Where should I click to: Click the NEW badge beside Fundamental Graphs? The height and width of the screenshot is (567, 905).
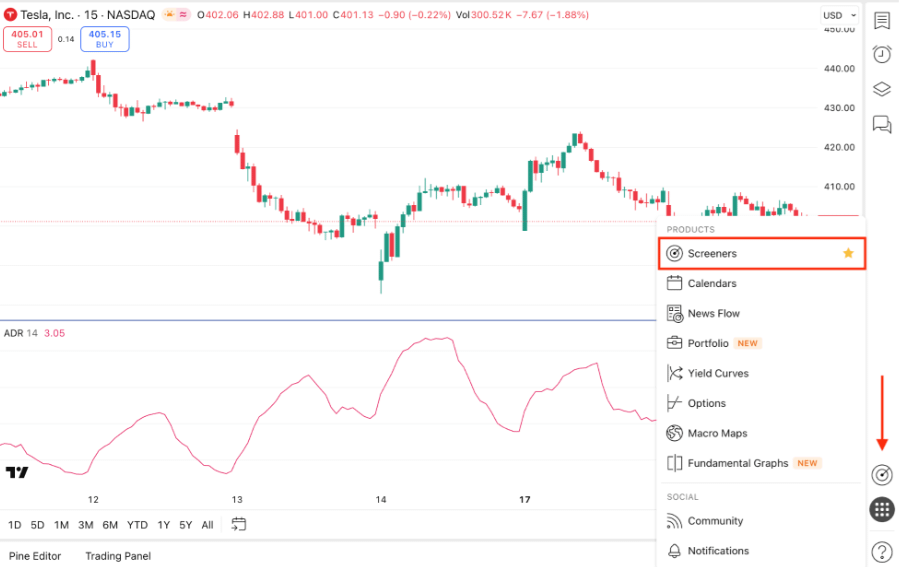(x=807, y=463)
